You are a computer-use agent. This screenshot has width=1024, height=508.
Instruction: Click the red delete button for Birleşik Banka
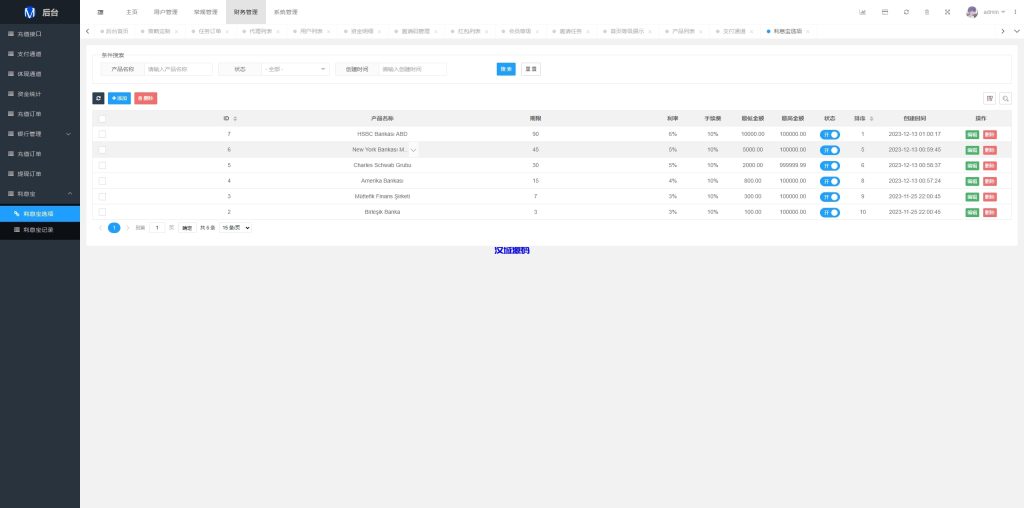989,212
